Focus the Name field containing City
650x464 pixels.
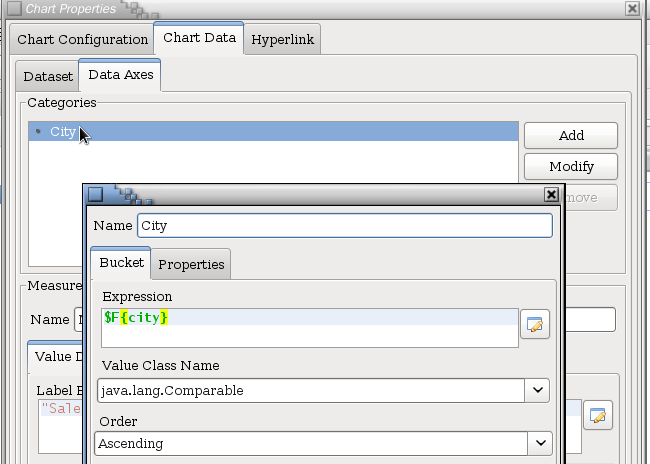[x=344, y=226]
